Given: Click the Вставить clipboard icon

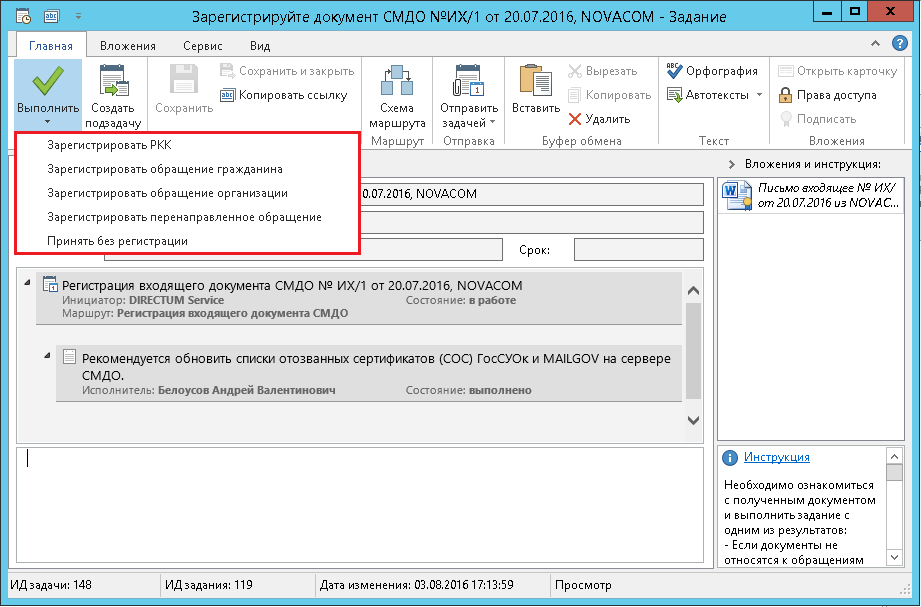Looking at the screenshot, I should coord(535,82).
